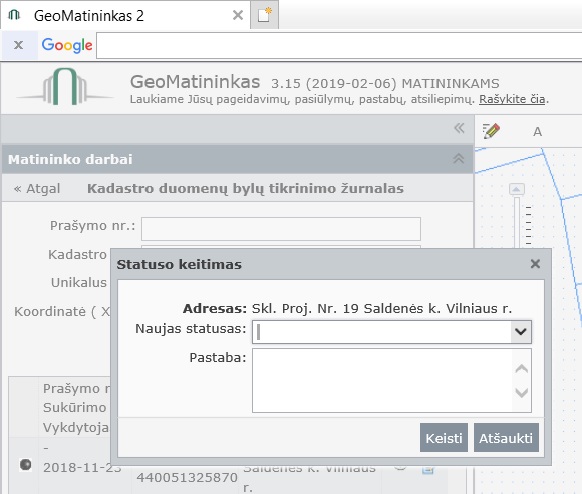The image size is (582, 494).
Task: Click the edit icon in row 440051325870
Action: 428,470
